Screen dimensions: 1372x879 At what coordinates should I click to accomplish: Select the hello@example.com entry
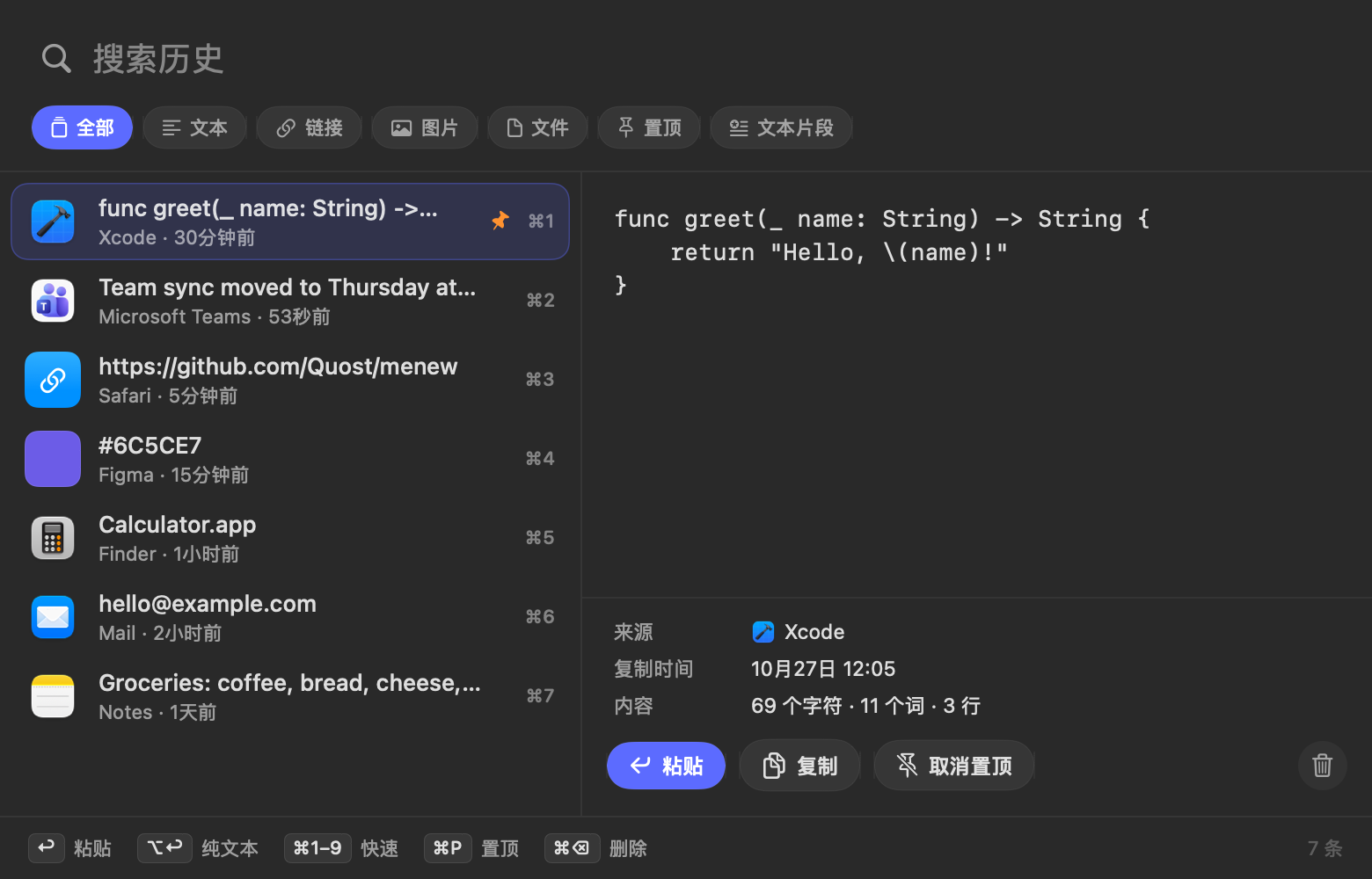pos(290,617)
